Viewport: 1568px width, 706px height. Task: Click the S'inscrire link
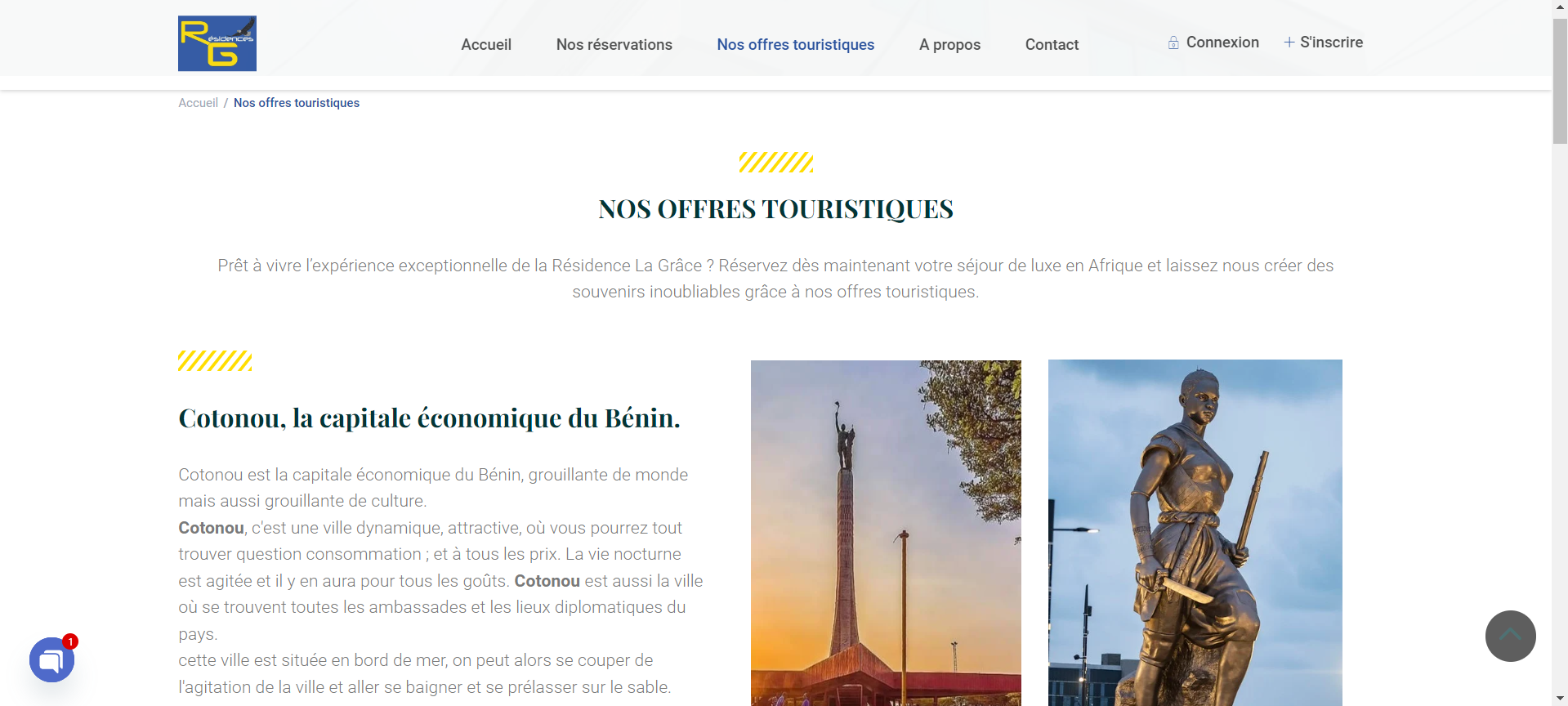pos(1331,42)
